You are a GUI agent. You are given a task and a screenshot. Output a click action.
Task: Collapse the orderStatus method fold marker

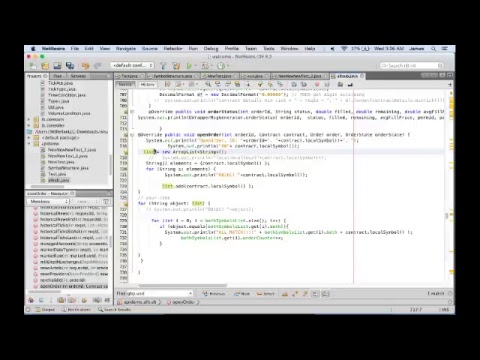point(132,112)
